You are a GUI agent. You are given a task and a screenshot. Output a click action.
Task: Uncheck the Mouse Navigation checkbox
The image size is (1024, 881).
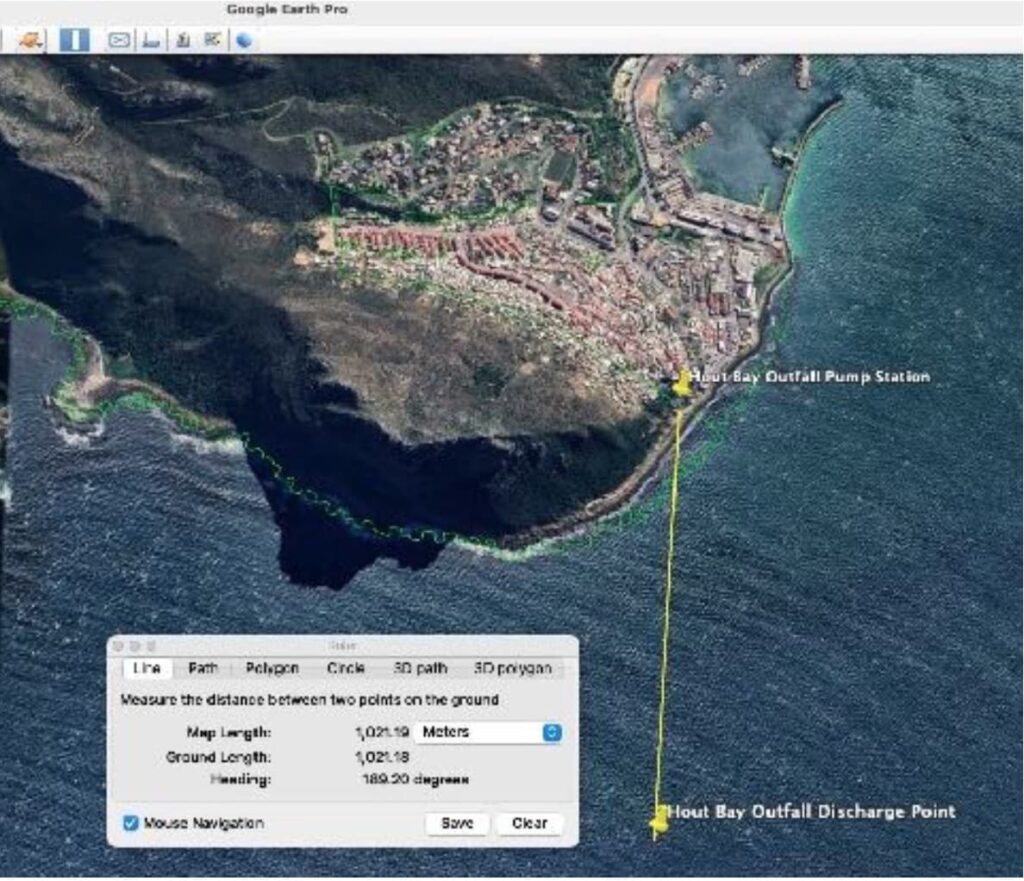tap(130, 823)
